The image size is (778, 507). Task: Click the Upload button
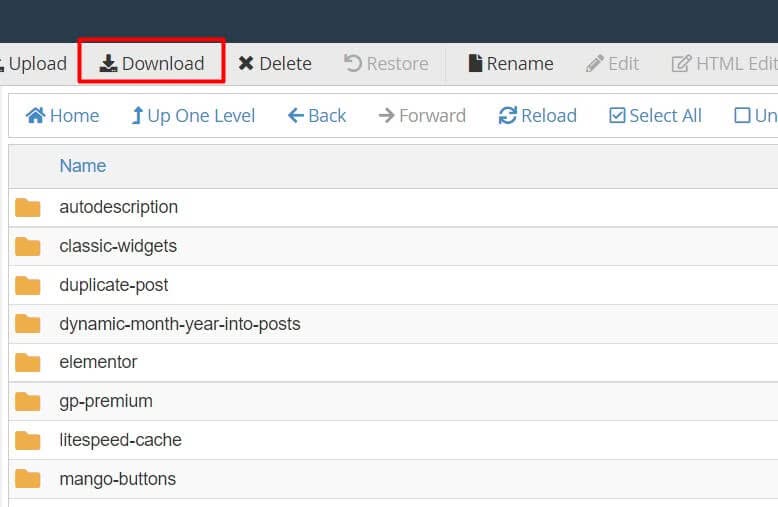33,63
